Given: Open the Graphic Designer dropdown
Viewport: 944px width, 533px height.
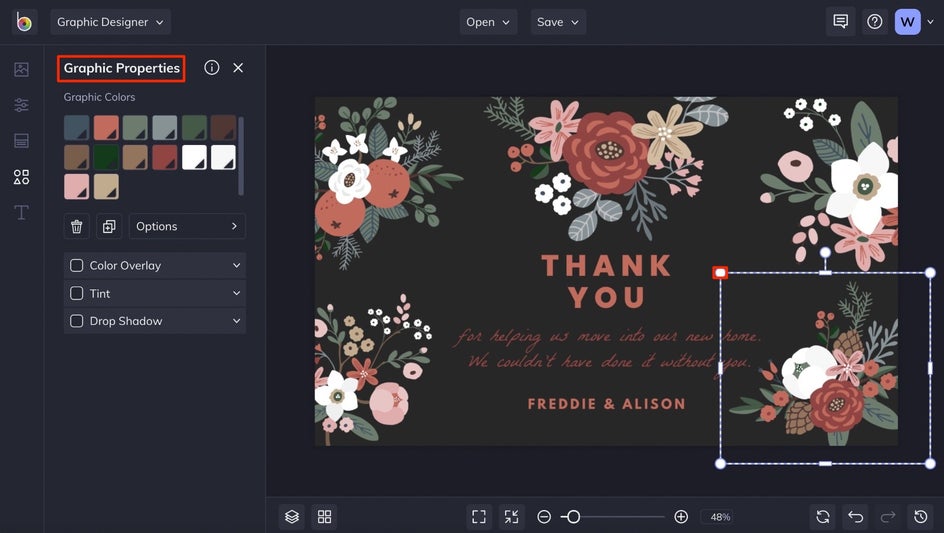Looking at the screenshot, I should 110,22.
